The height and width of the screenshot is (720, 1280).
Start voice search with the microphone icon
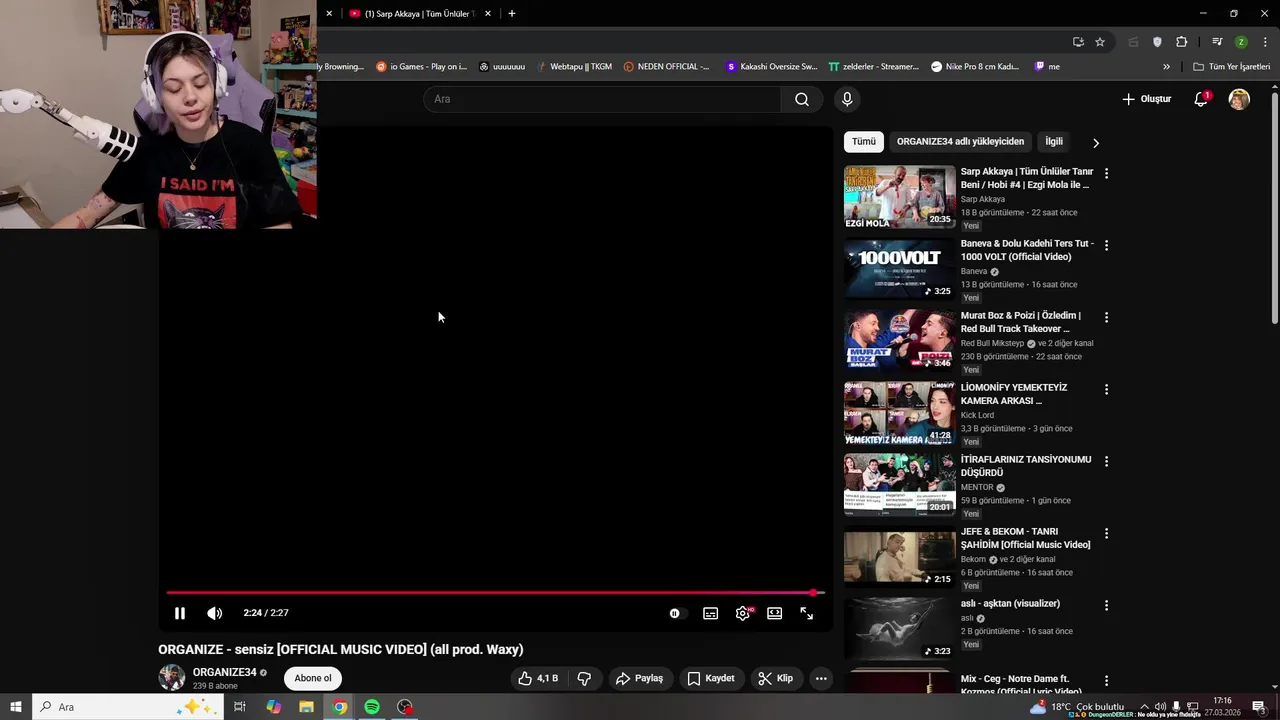(x=847, y=99)
